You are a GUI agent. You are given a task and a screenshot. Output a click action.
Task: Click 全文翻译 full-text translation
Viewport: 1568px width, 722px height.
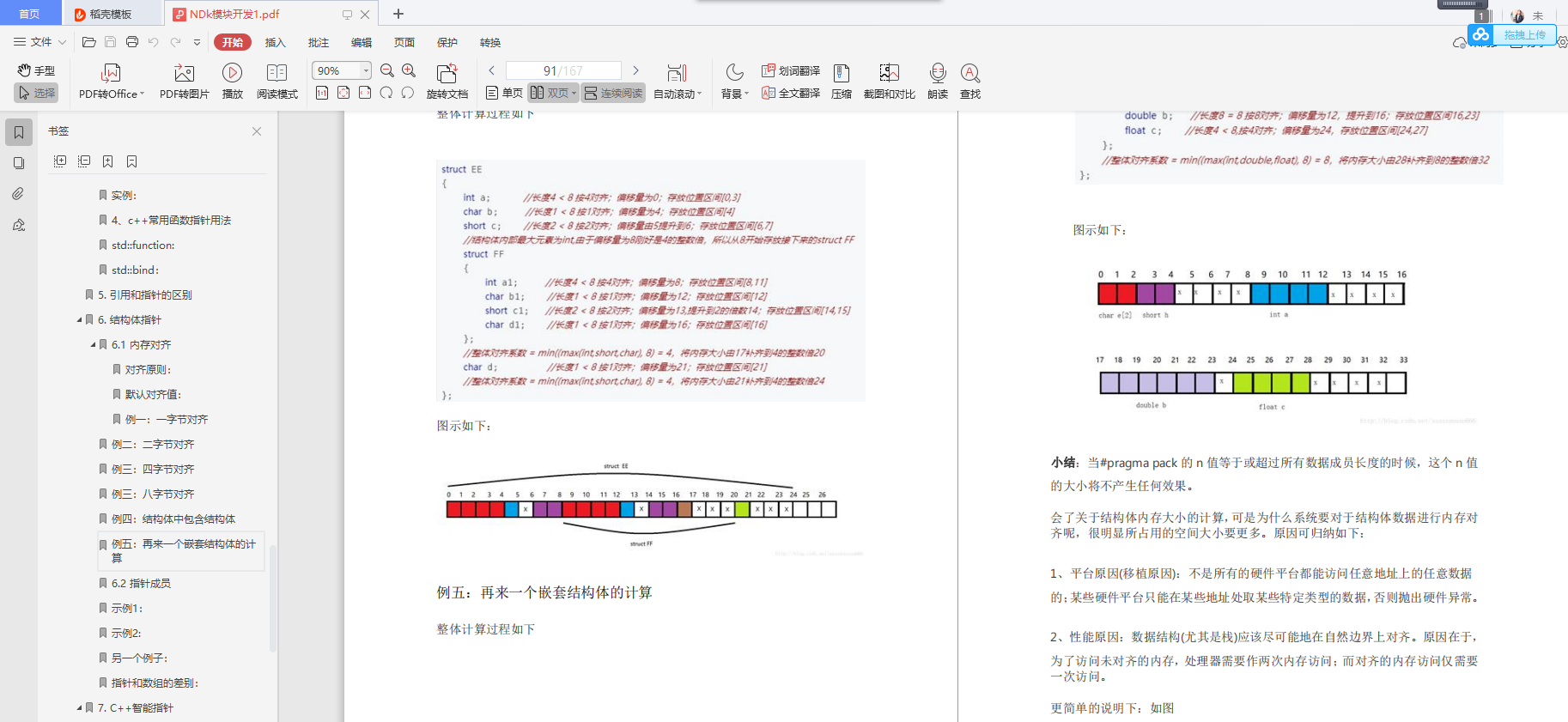[791, 93]
